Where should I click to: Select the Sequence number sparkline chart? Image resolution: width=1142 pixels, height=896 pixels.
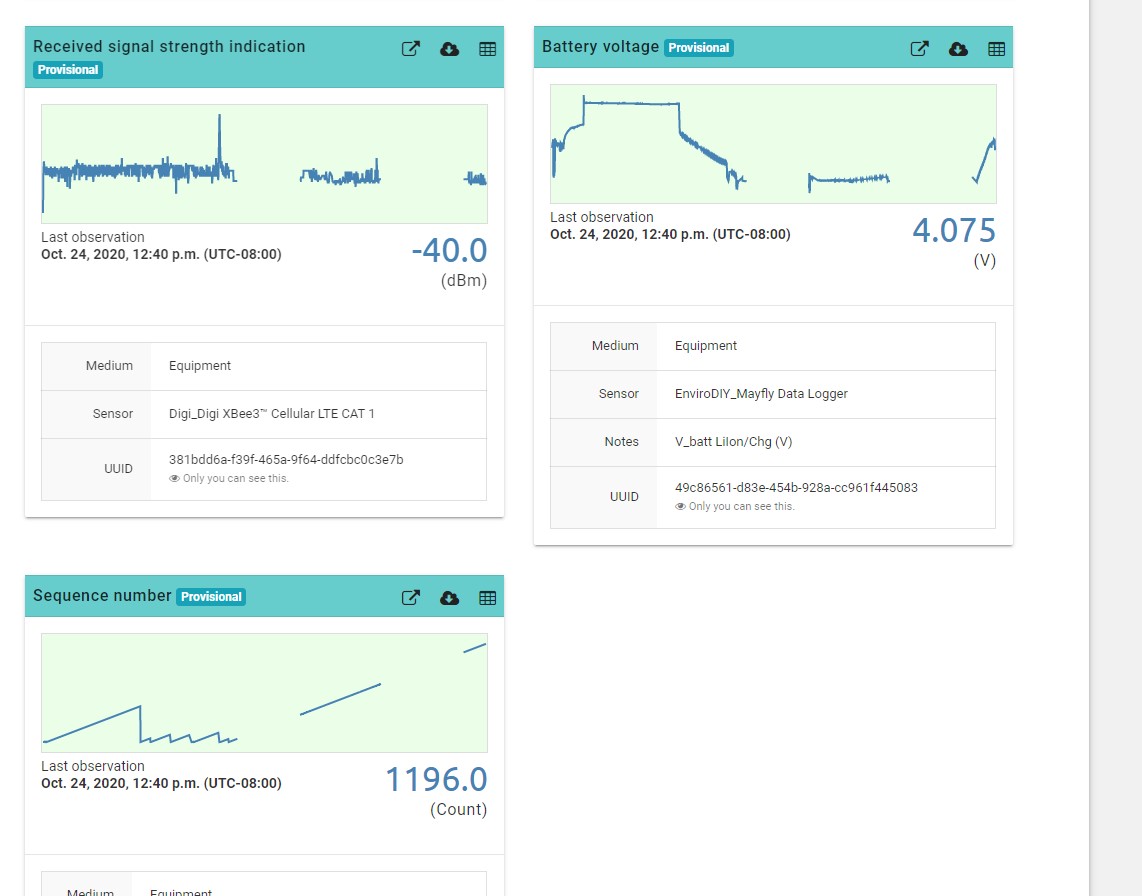[x=263, y=692]
